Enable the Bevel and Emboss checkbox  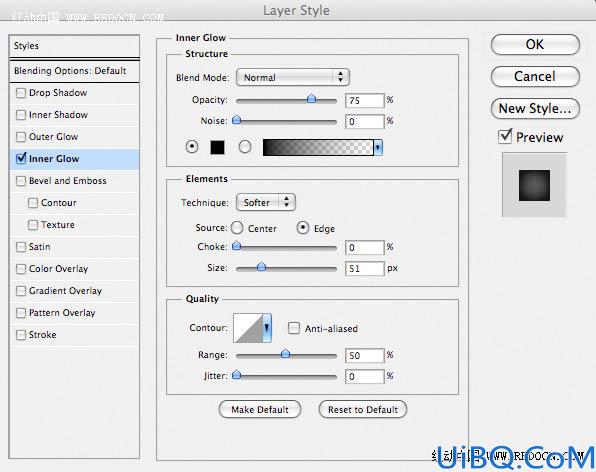(21, 181)
